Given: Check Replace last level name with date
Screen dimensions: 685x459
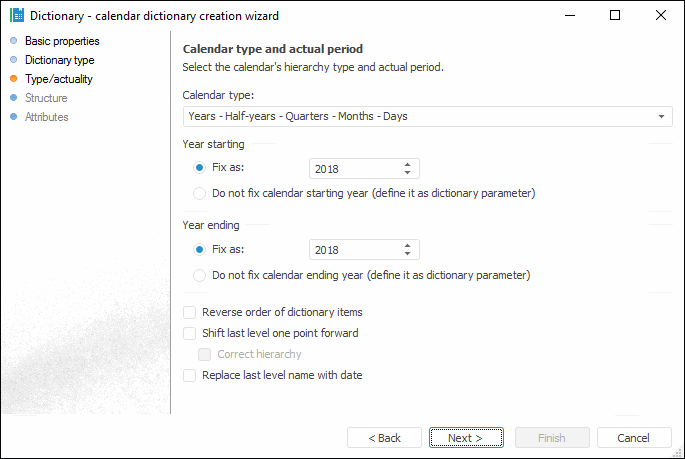Looking at the screenshot, I should 190,375.
